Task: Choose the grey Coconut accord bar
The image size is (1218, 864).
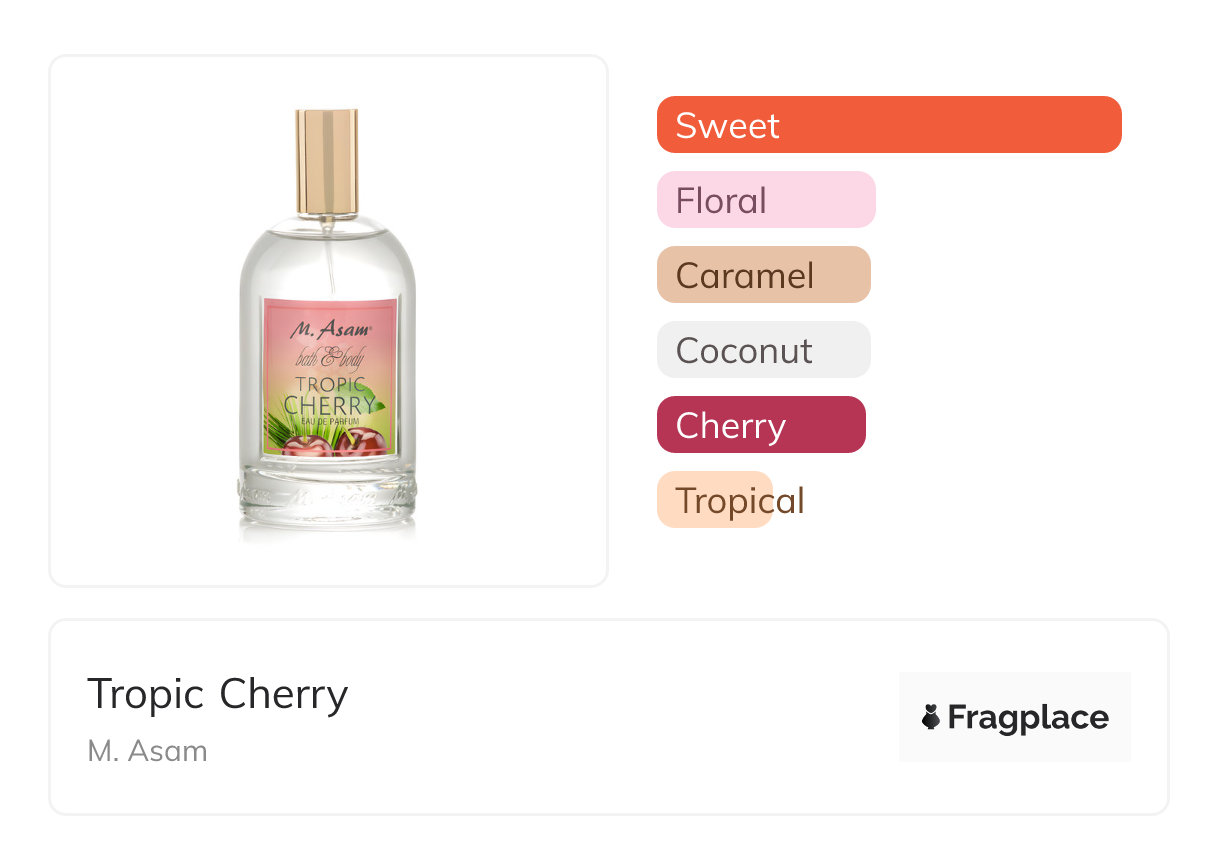Action: point(763,350)
